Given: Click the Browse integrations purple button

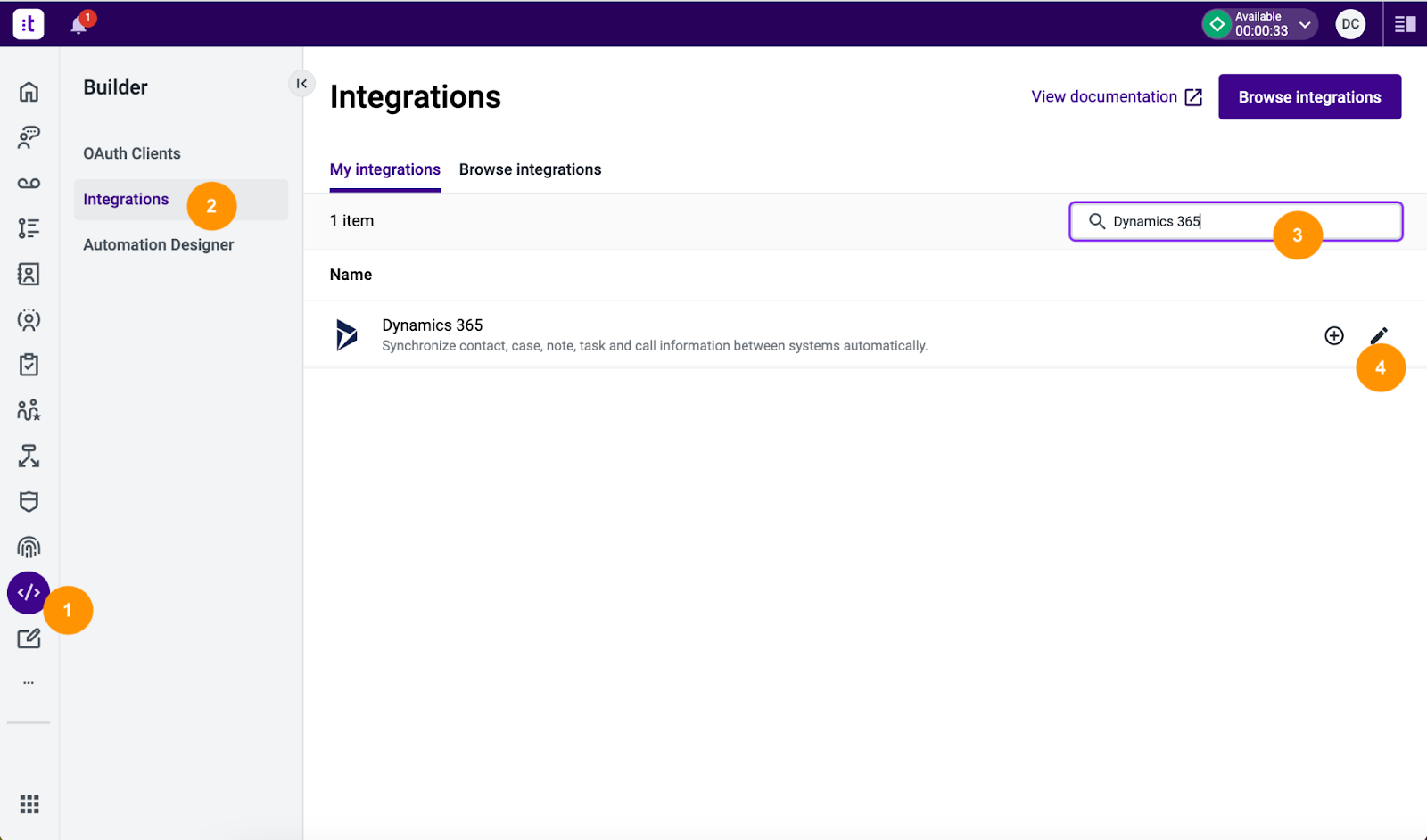Looking at the screenshot, I should (x=1309, y=96).
